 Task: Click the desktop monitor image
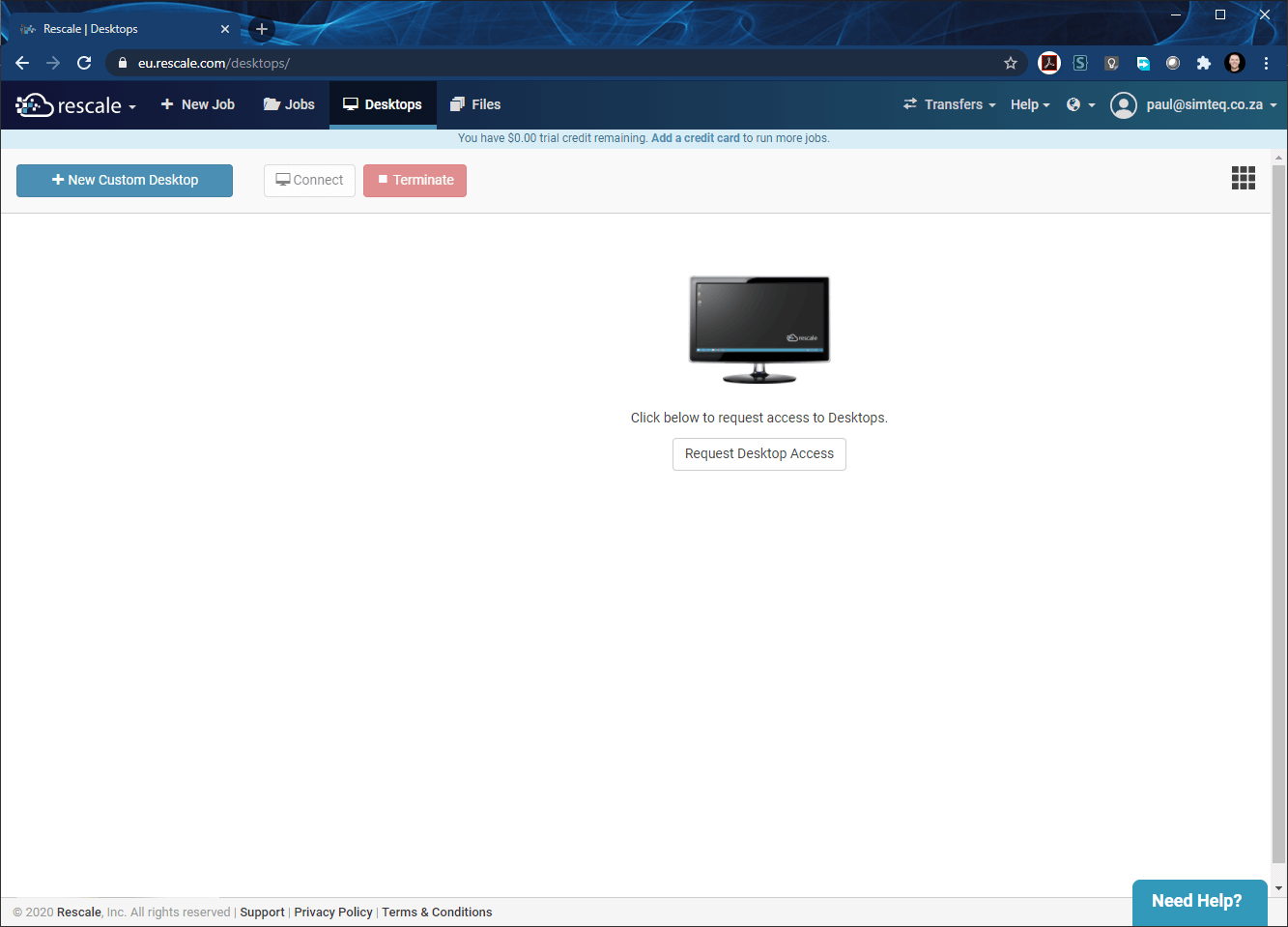[x=758, y=330]
